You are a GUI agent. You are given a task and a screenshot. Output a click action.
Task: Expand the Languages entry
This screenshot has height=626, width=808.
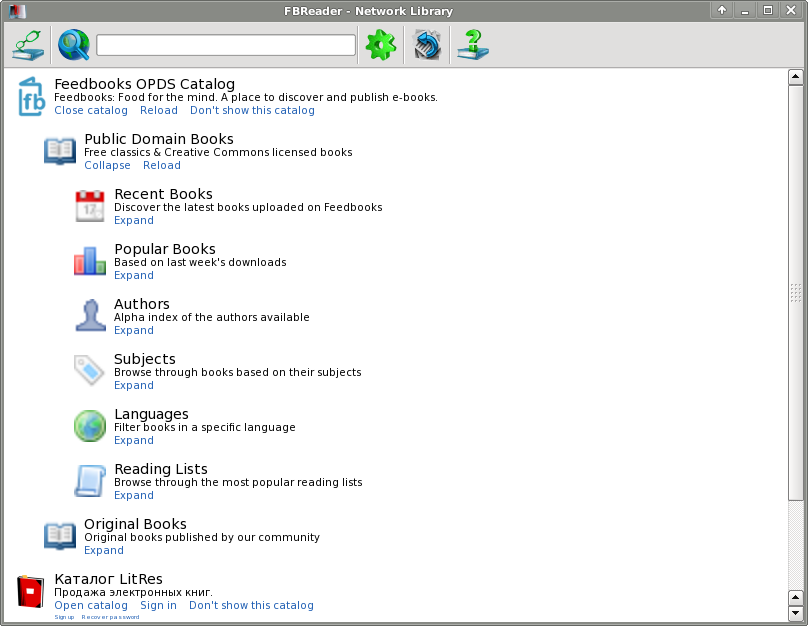point(134,441)
